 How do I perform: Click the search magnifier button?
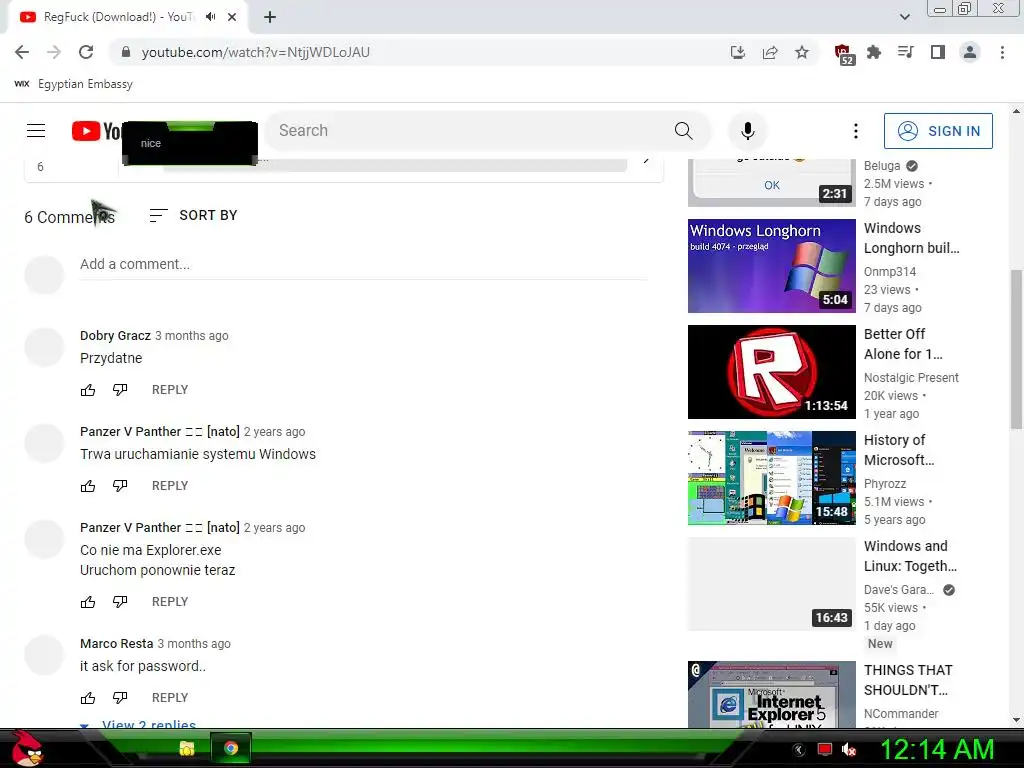(x=684, y=131)
